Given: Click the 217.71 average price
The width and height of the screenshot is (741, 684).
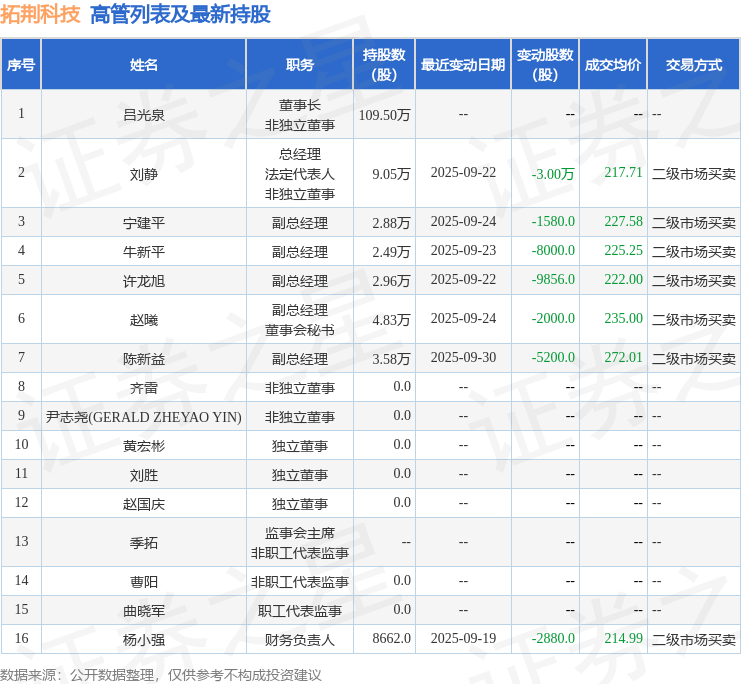Looking at the screenshot, I should coord(623,173).
